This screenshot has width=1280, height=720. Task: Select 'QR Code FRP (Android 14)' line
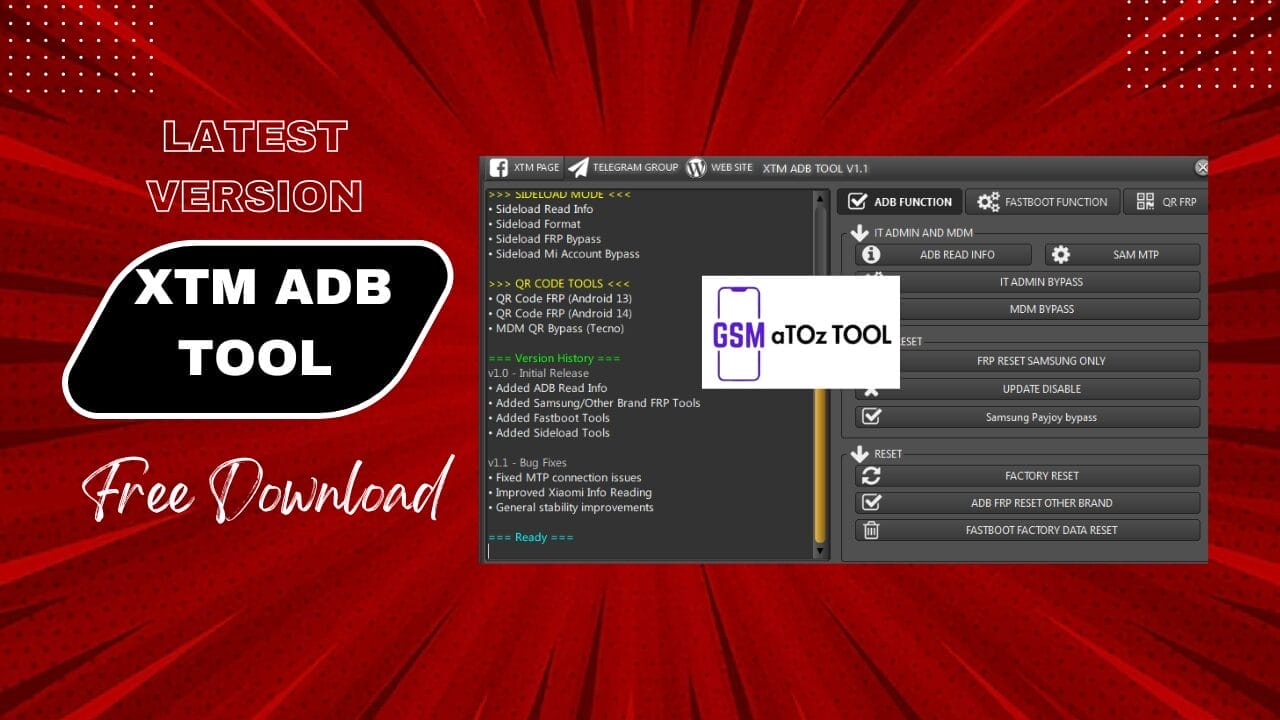coord(560,313)
